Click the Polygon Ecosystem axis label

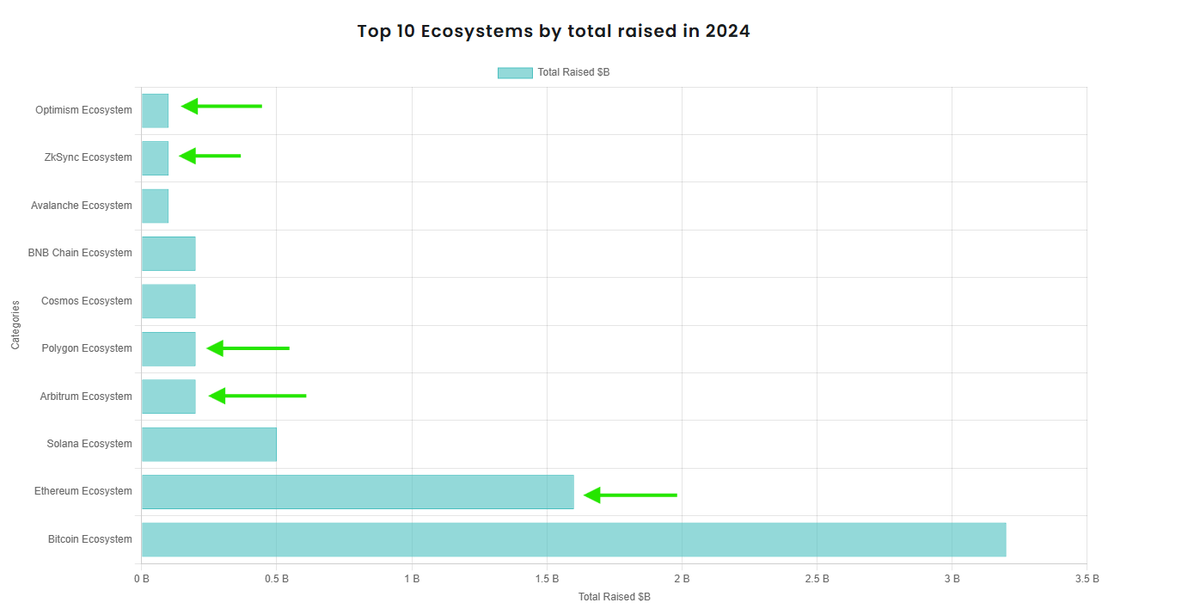coord(88,348)
